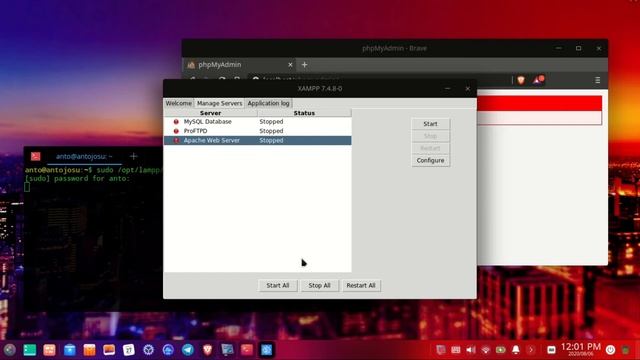
Task: Click the greyed Stop button
Action: 431,136
